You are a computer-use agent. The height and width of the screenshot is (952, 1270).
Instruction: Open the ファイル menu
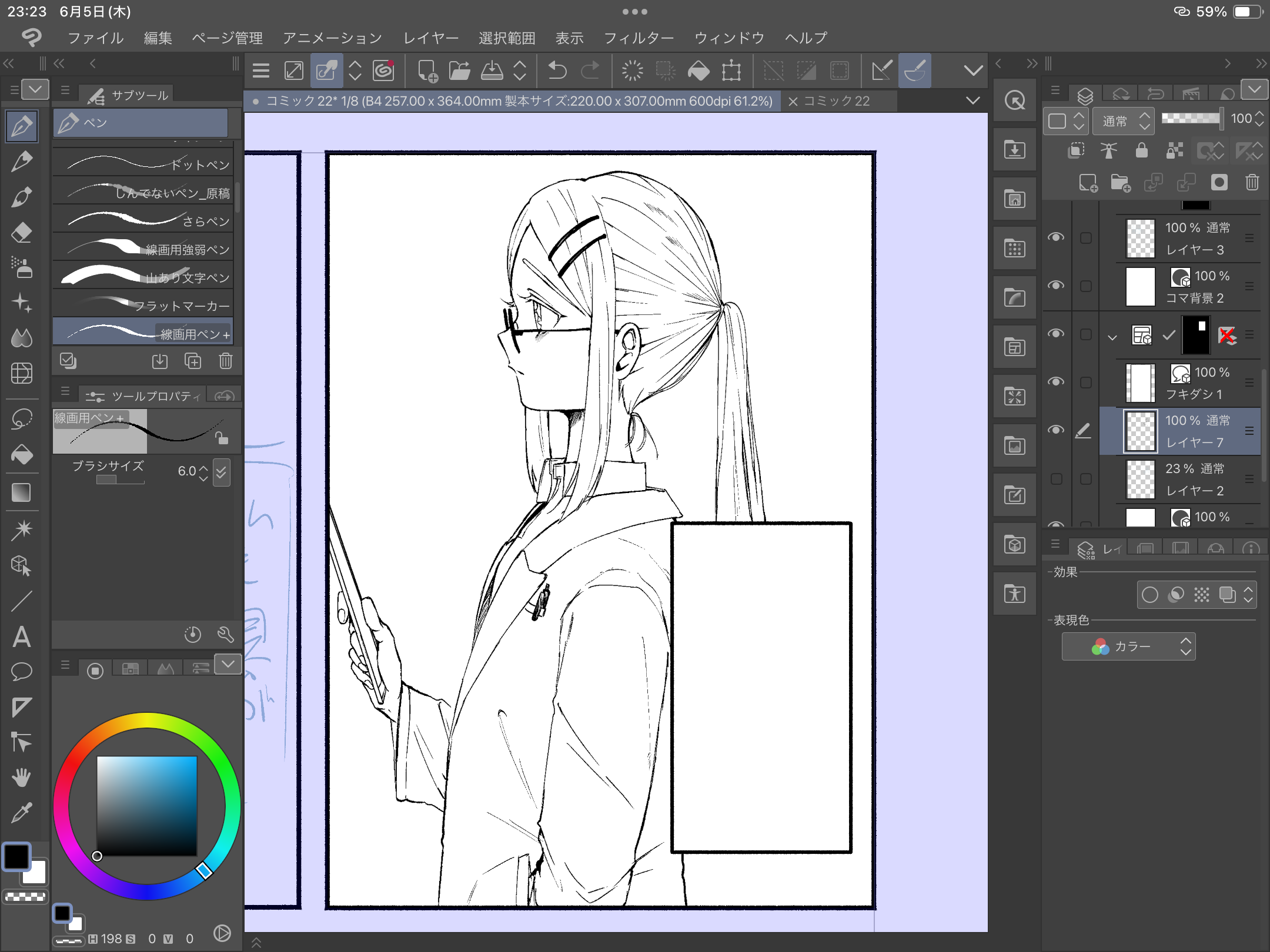pyautogui.click(x=95, y=38)
